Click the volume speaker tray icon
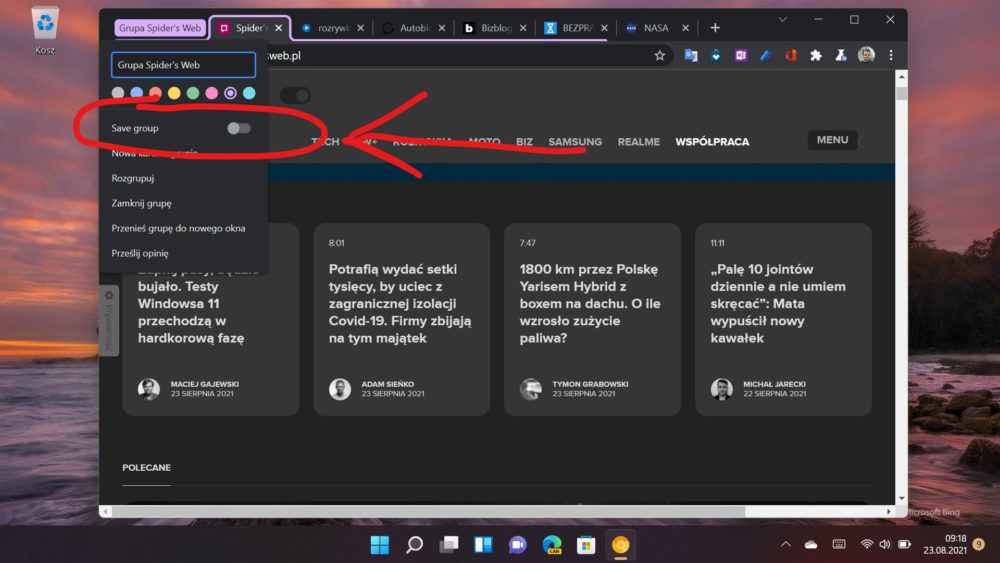The height and width of the screenshot is (563, 1000). (885, 545)
